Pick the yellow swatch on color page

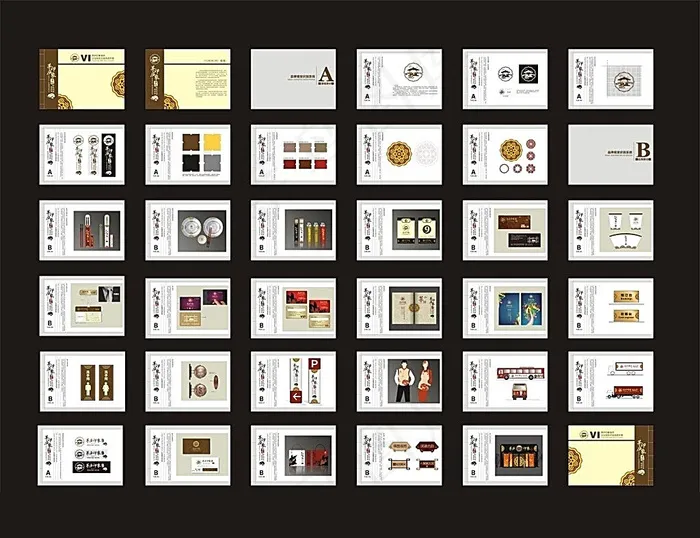(x=211, y=143)
